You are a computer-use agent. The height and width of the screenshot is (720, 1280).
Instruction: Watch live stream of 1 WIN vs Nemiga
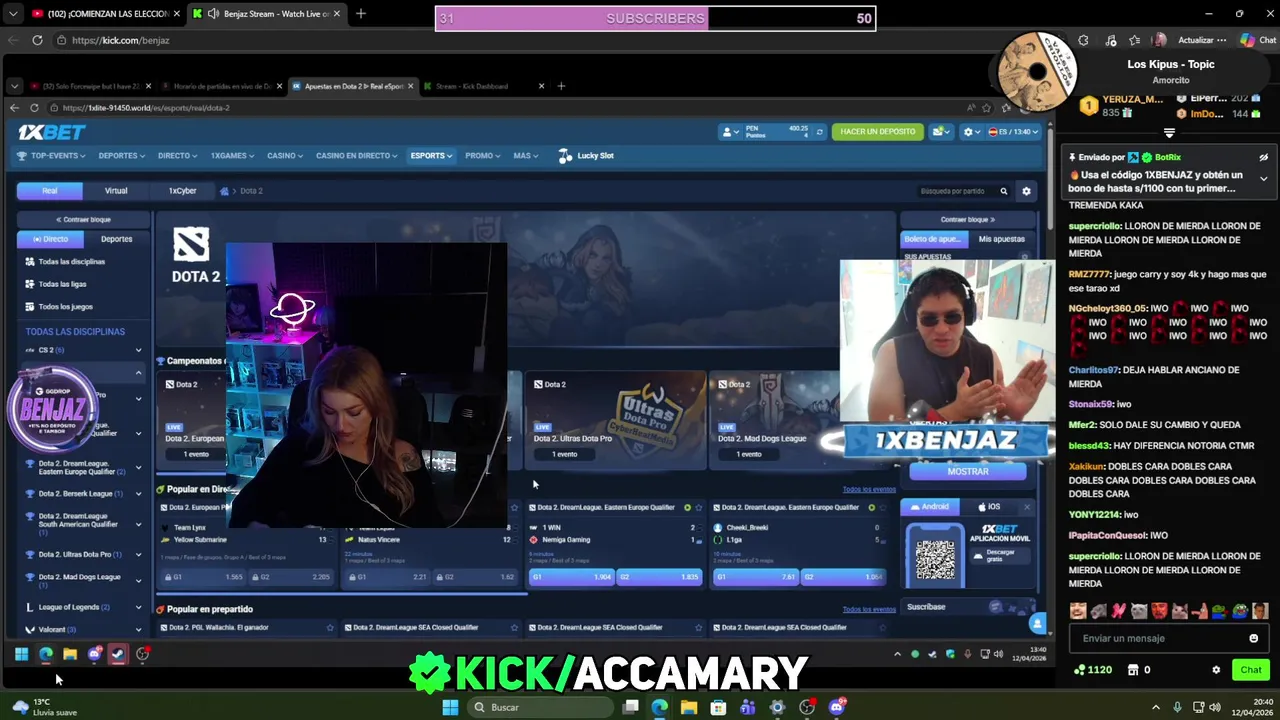point(687,507)
